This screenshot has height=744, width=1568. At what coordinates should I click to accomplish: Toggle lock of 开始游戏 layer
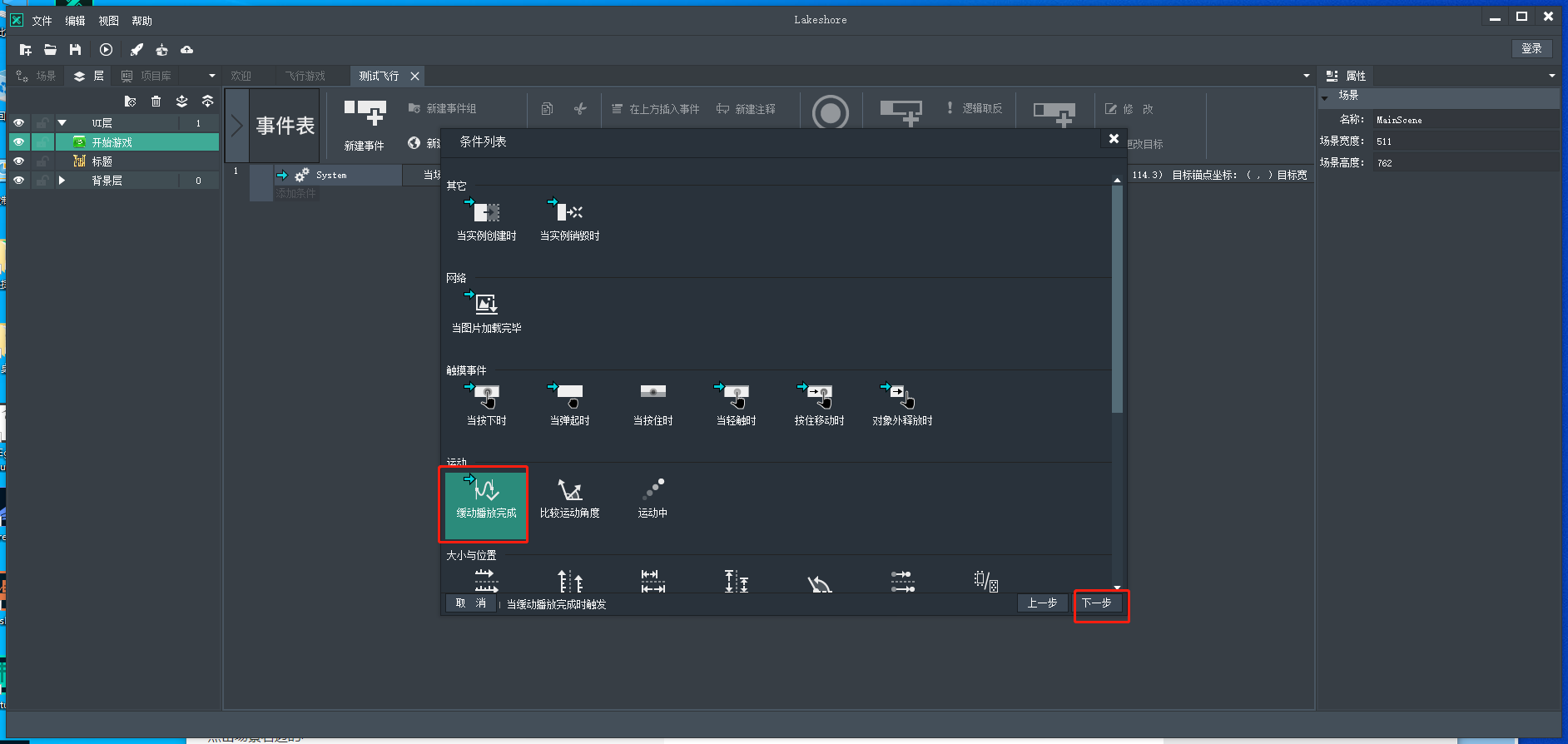click(x=42, y=142)
